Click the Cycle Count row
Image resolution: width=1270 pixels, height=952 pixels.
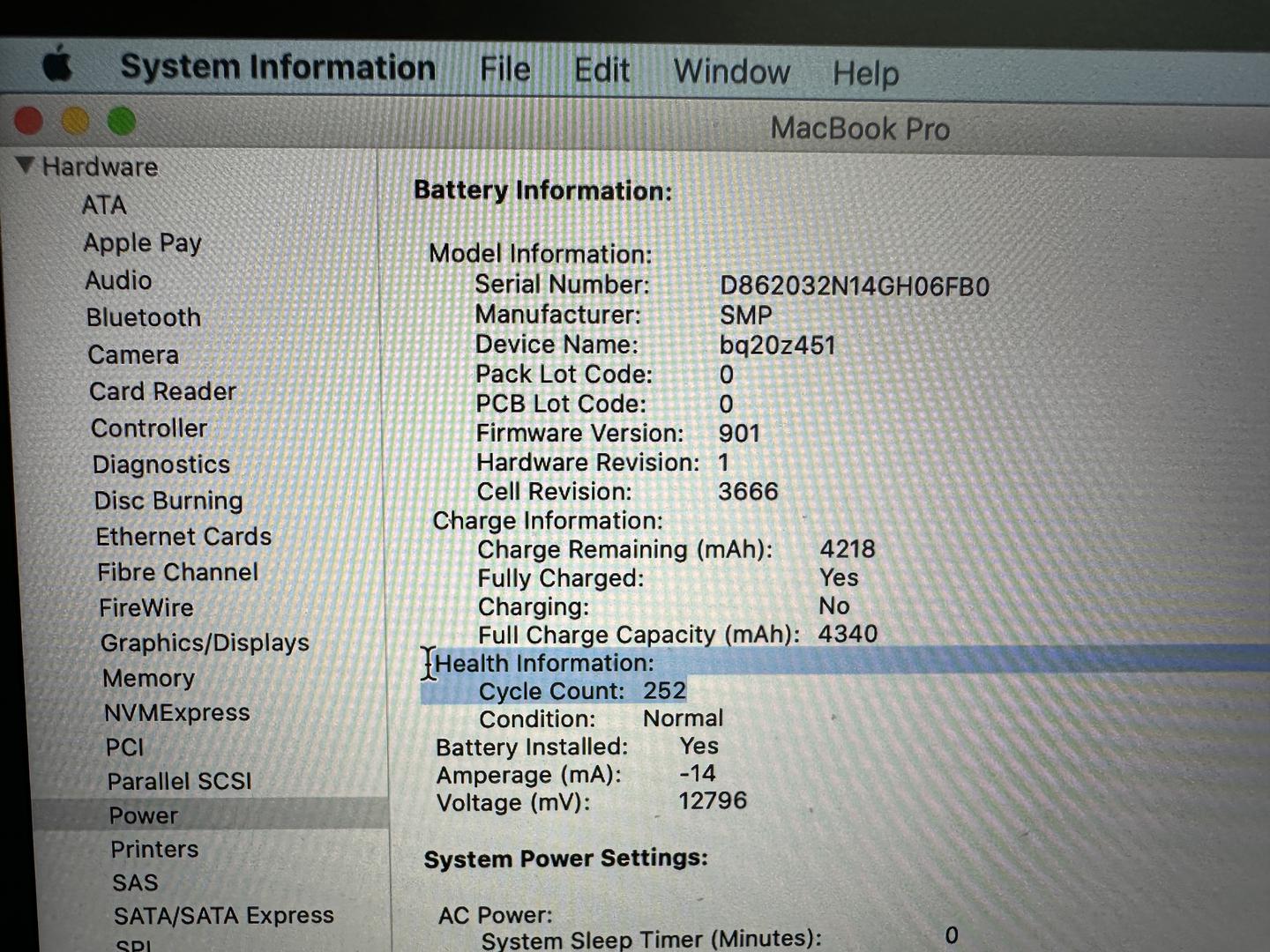[x=582, y=691]
